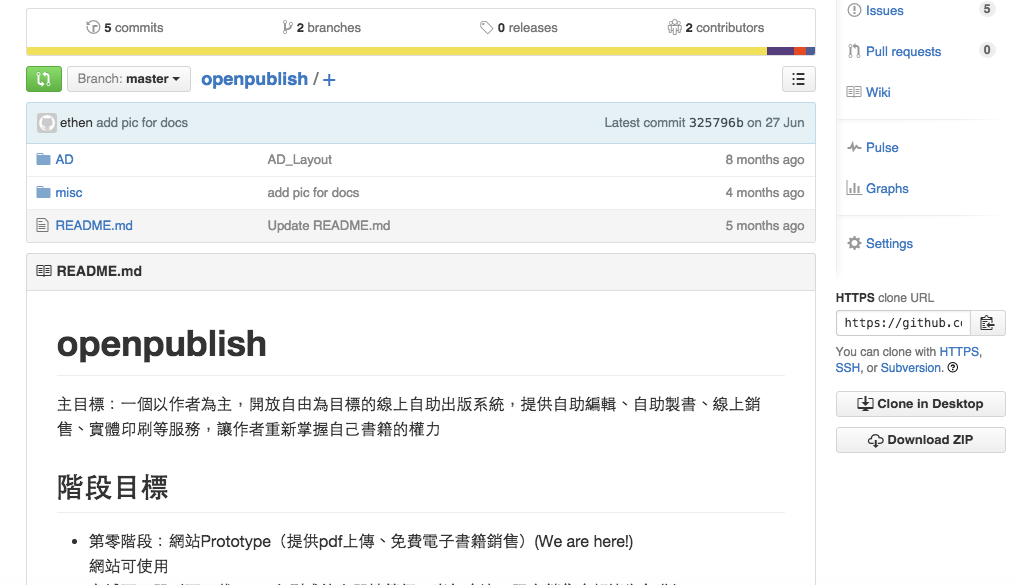
Task: Open commit hash 325796b
Action: (716, 123)
